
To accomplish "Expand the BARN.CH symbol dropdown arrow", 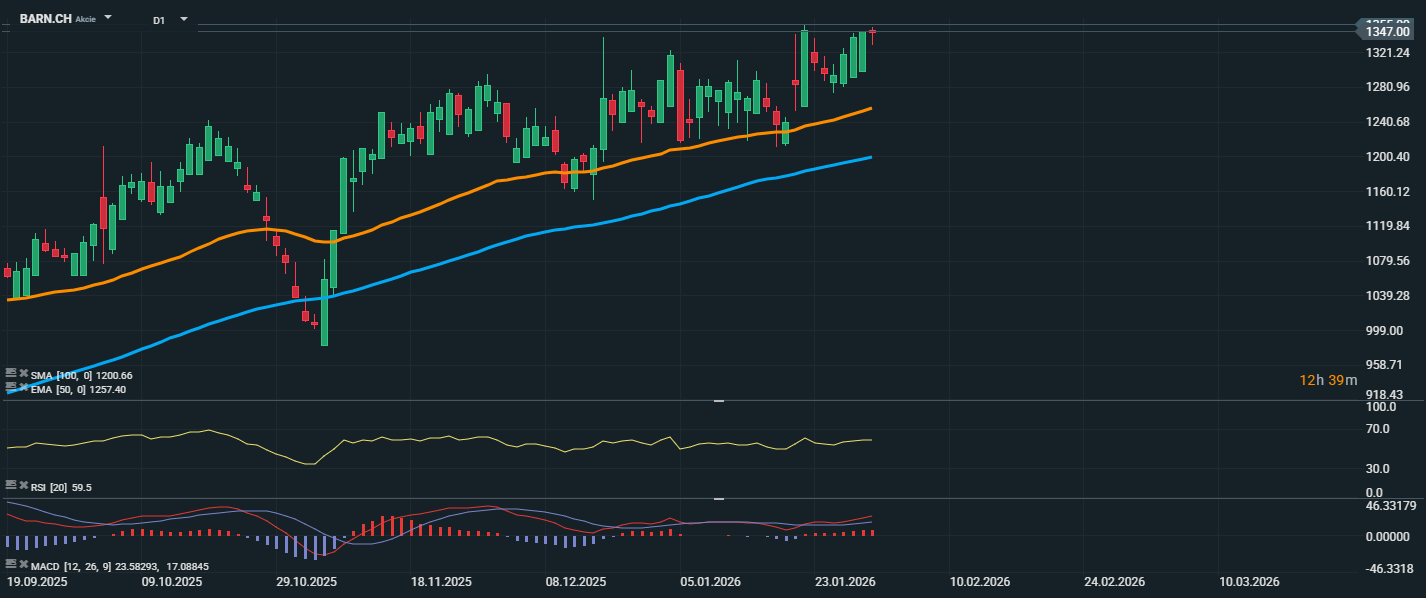I will coord(108,18).
